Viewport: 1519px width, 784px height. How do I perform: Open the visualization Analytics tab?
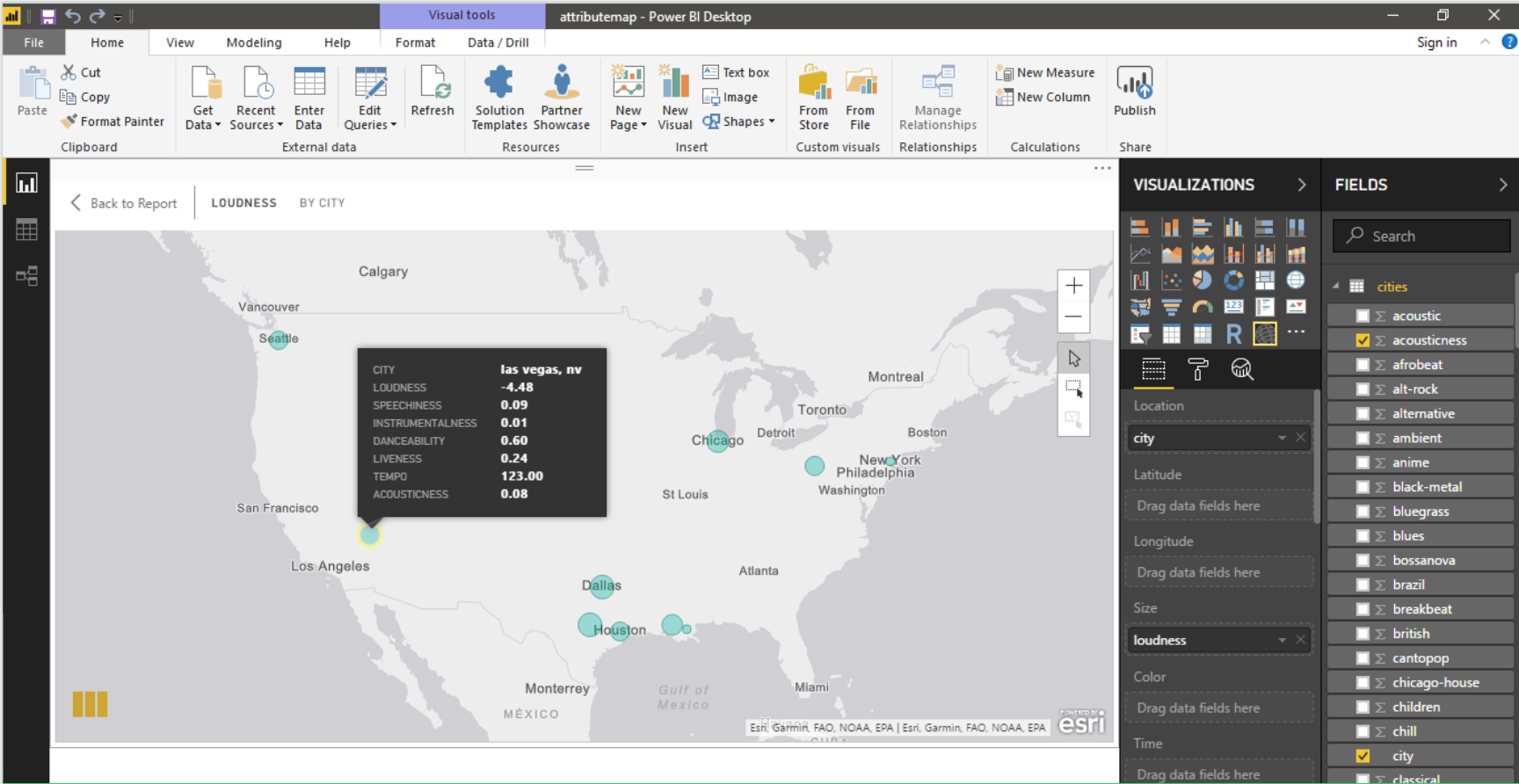point(1241,369)
